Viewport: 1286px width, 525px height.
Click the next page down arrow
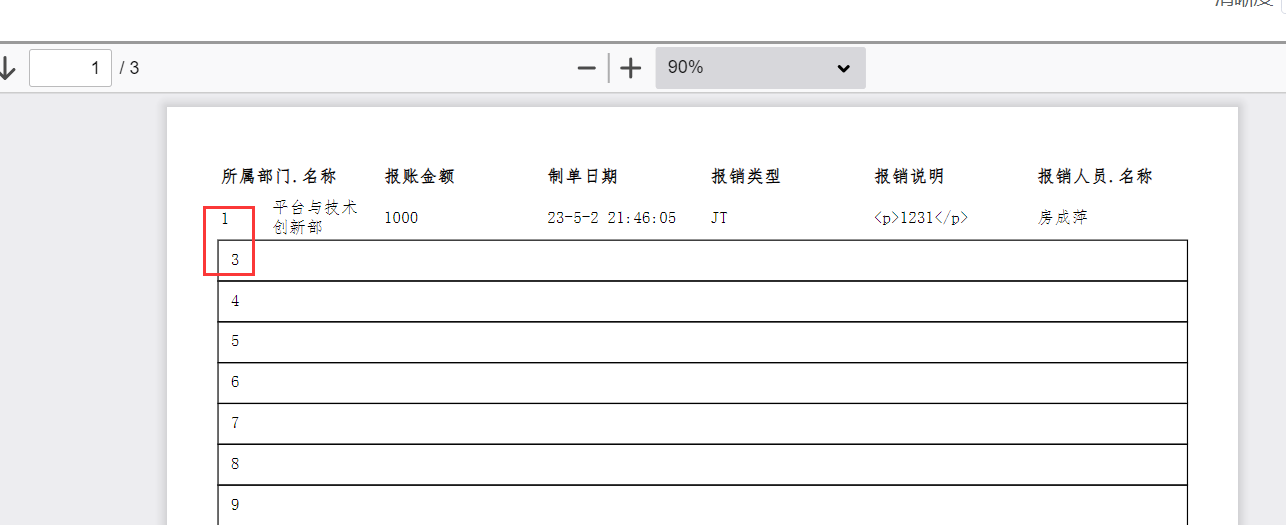[x=7, y=68]
